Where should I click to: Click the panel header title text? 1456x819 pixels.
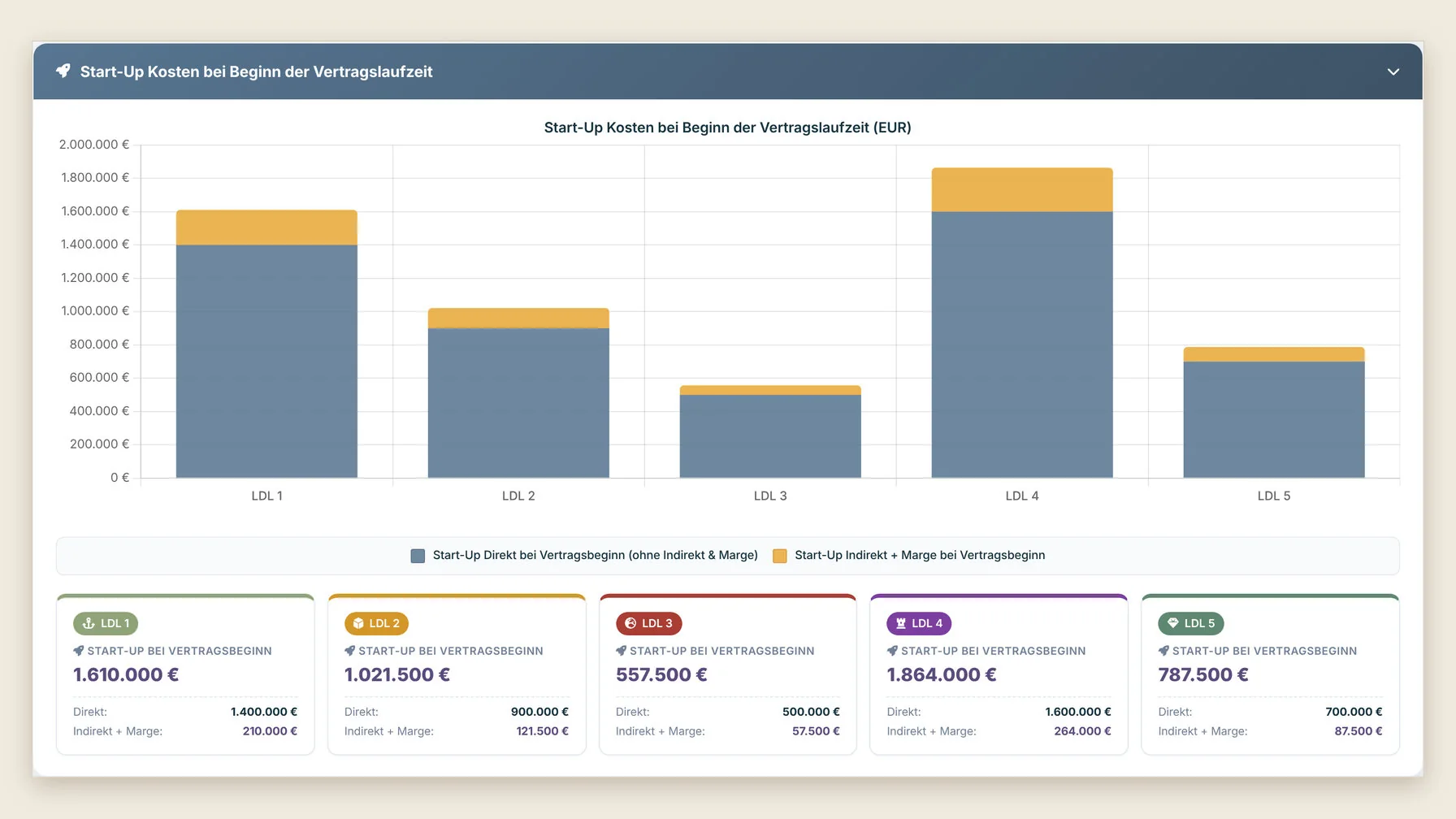pos(257,71)
